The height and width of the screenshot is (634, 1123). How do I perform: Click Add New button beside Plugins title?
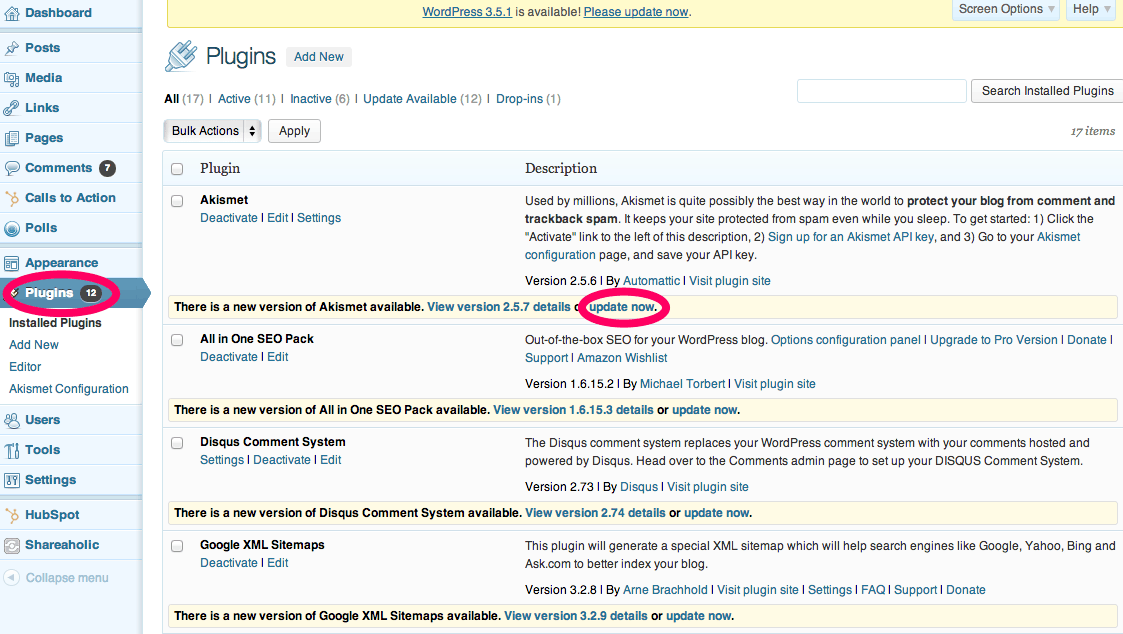(319, 57)
